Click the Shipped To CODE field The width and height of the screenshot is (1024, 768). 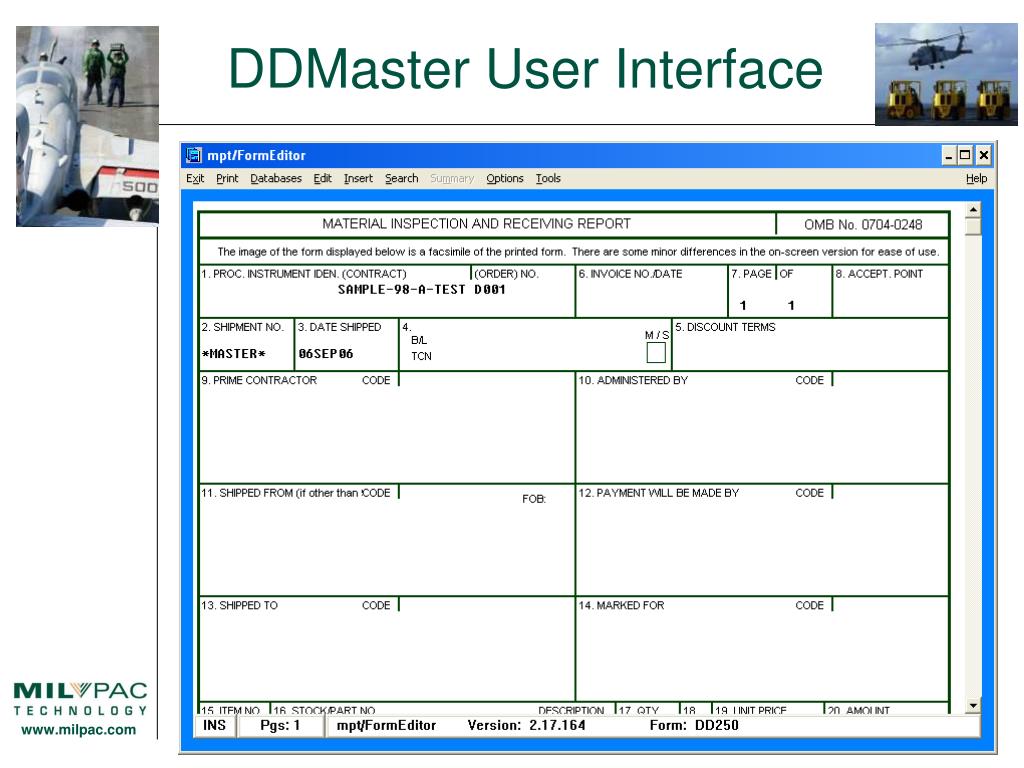tap(486, 605)
